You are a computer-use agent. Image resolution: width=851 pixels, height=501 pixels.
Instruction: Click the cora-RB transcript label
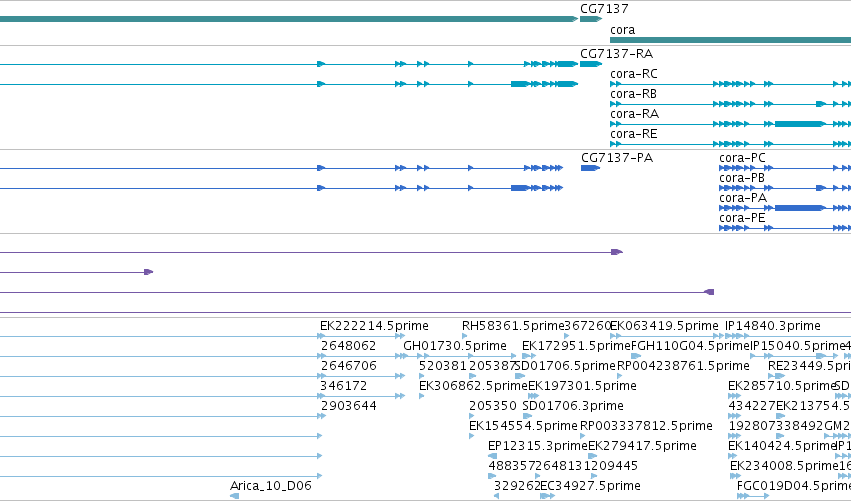tap(633, 94)
